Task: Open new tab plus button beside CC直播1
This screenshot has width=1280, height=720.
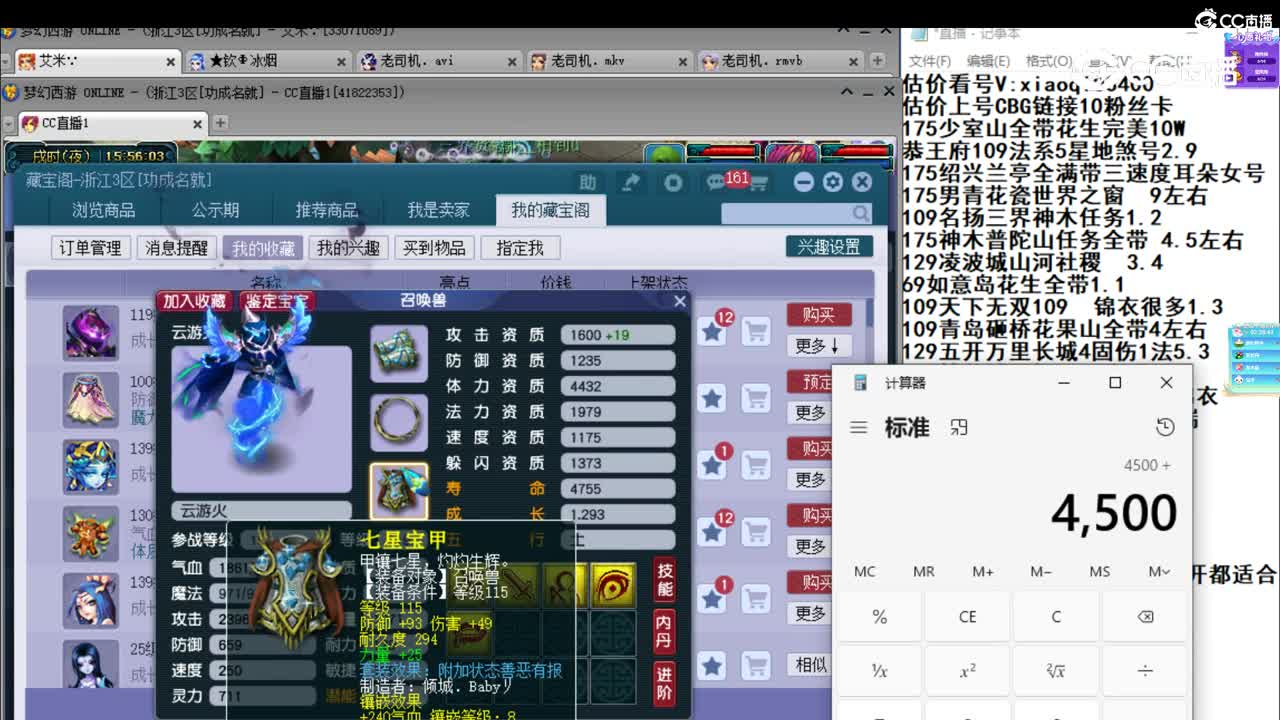Action: 221,123
